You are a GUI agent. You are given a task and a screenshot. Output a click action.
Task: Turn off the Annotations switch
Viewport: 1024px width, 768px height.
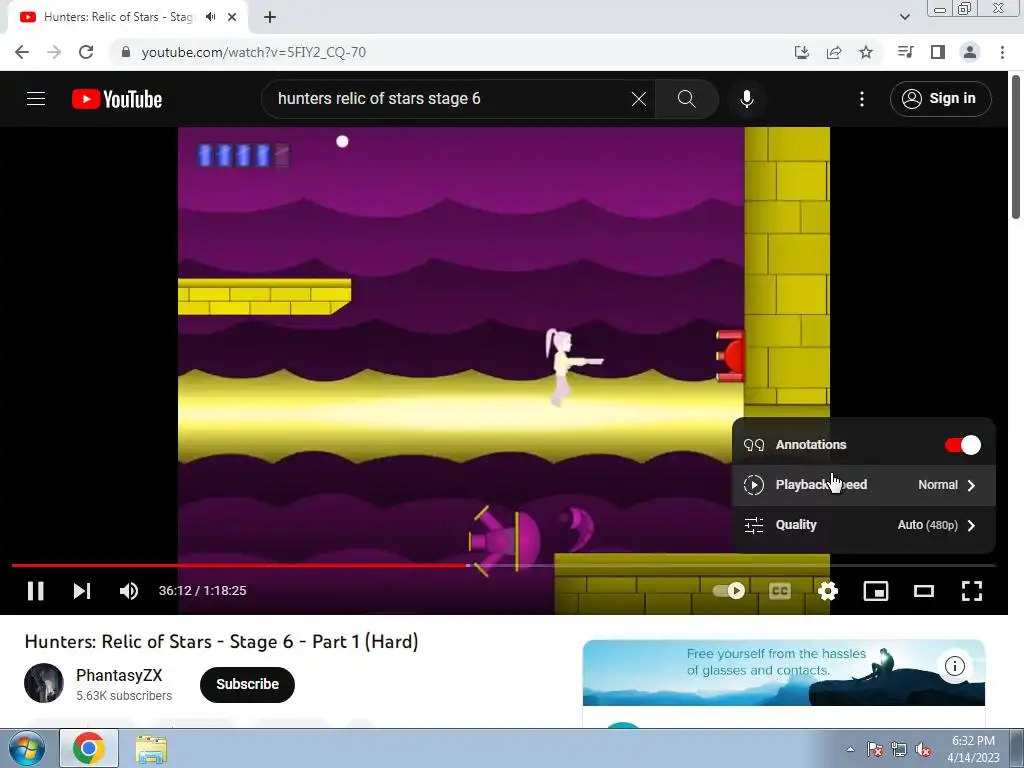tap(963, 445)
